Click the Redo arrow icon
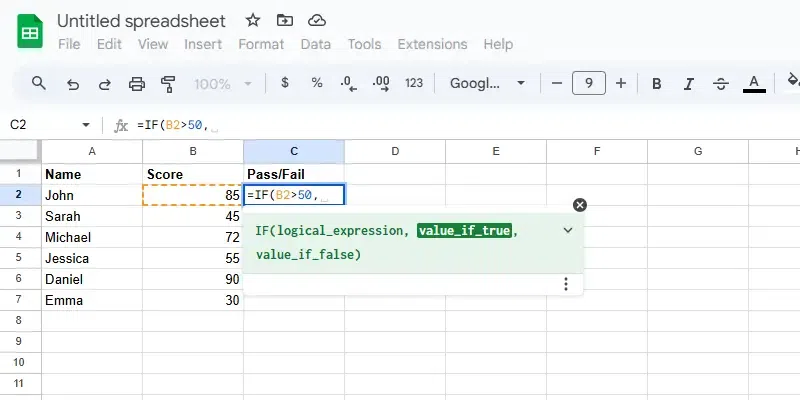 (104, 83)
